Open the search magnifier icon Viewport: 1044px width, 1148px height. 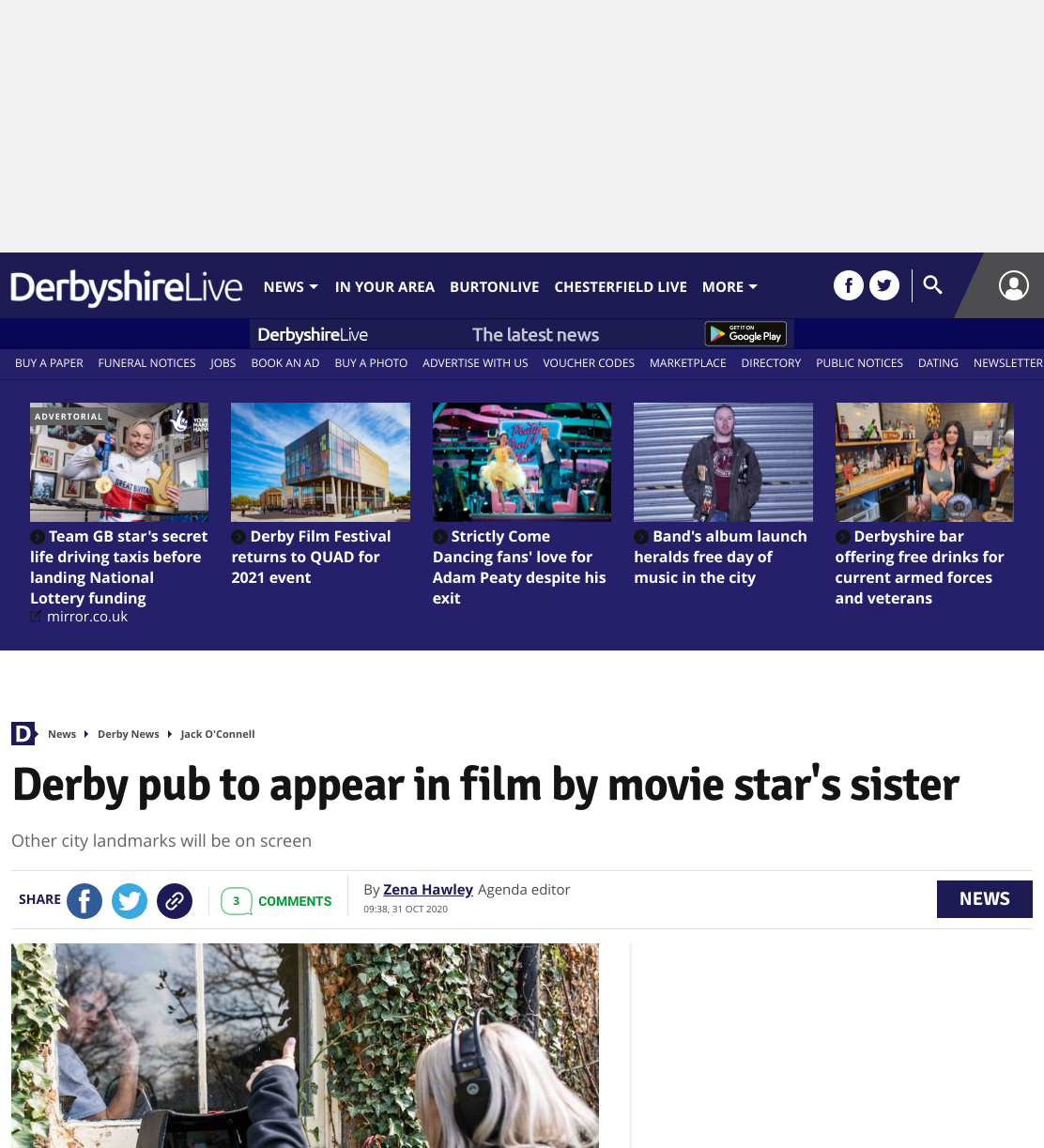(932, 284)
